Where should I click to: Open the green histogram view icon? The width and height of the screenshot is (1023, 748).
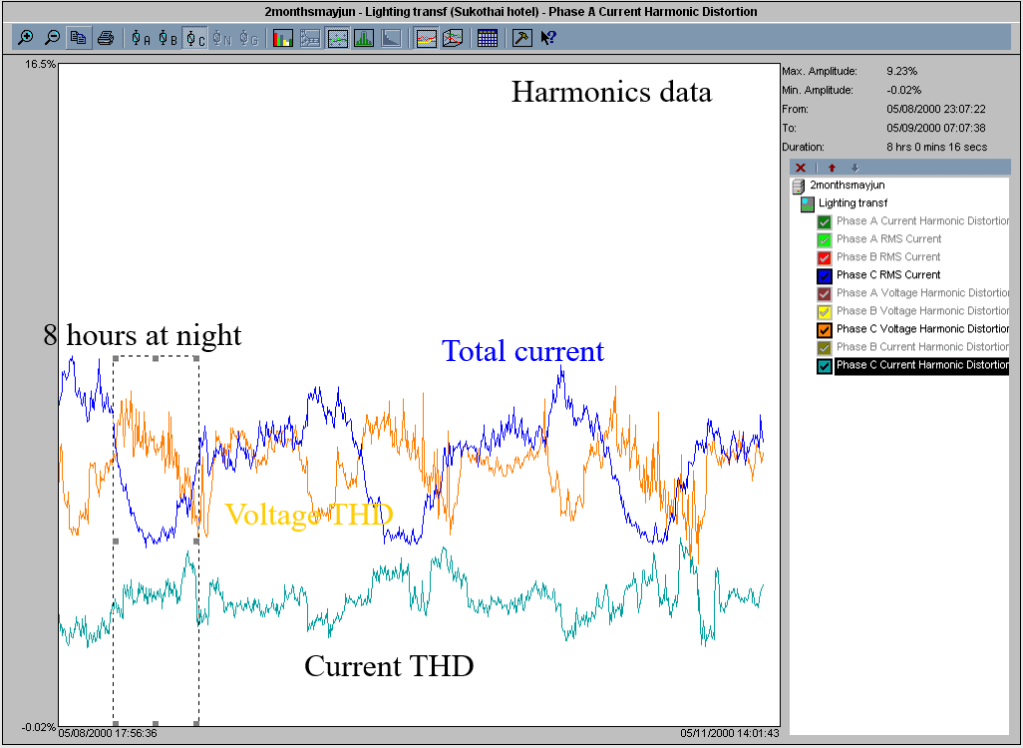coord(364,38)
